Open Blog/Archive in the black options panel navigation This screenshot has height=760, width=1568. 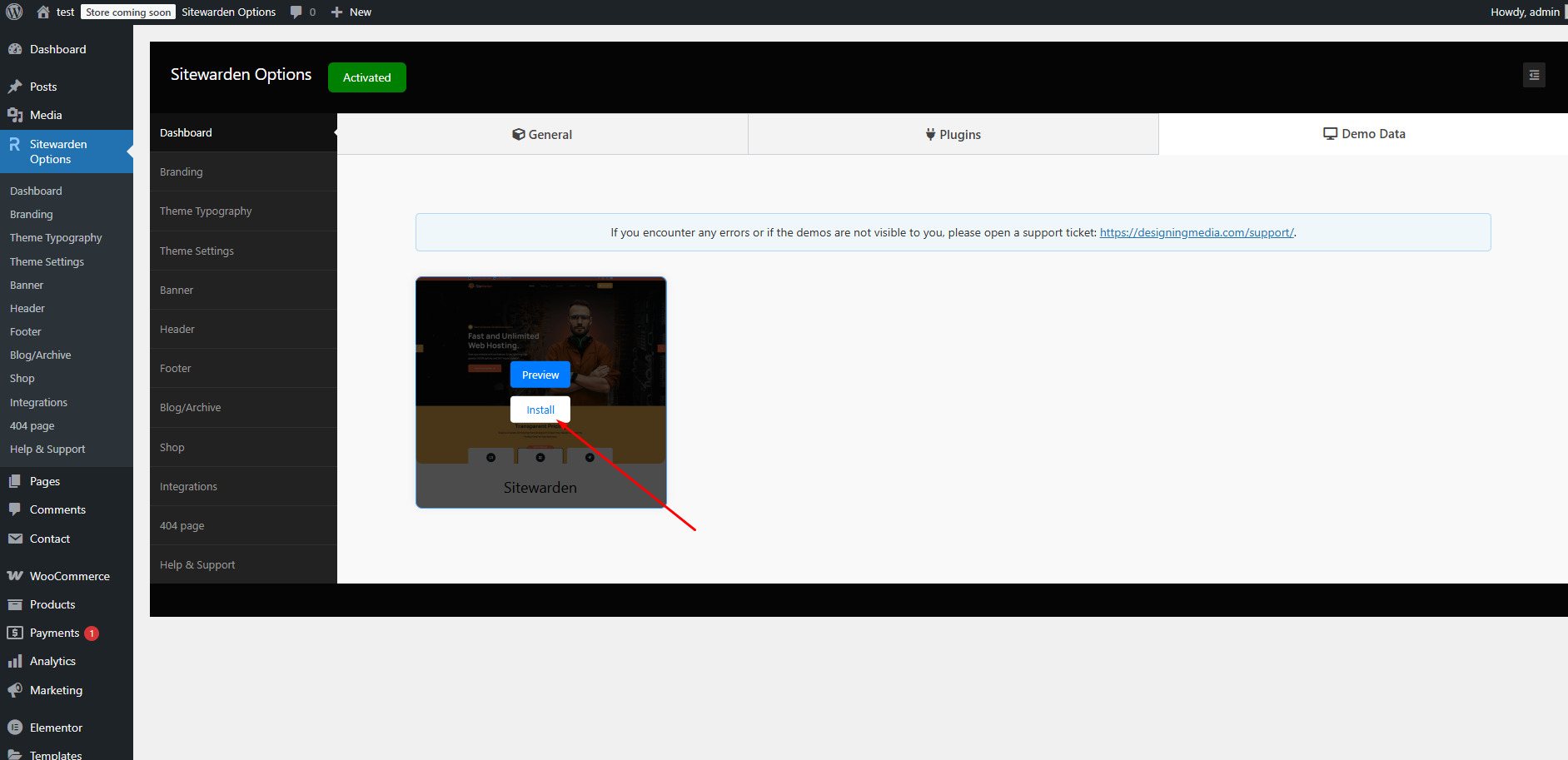[243, 407]
